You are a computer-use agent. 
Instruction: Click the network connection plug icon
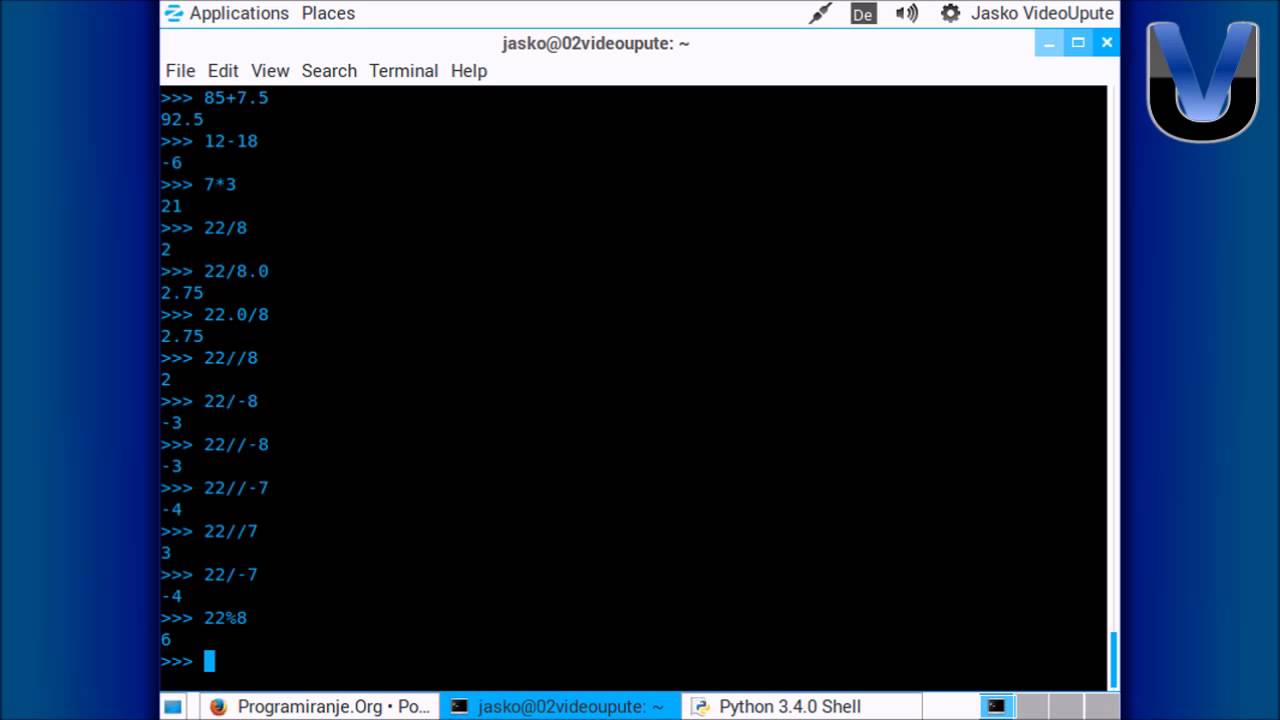[x=820, y=14]
